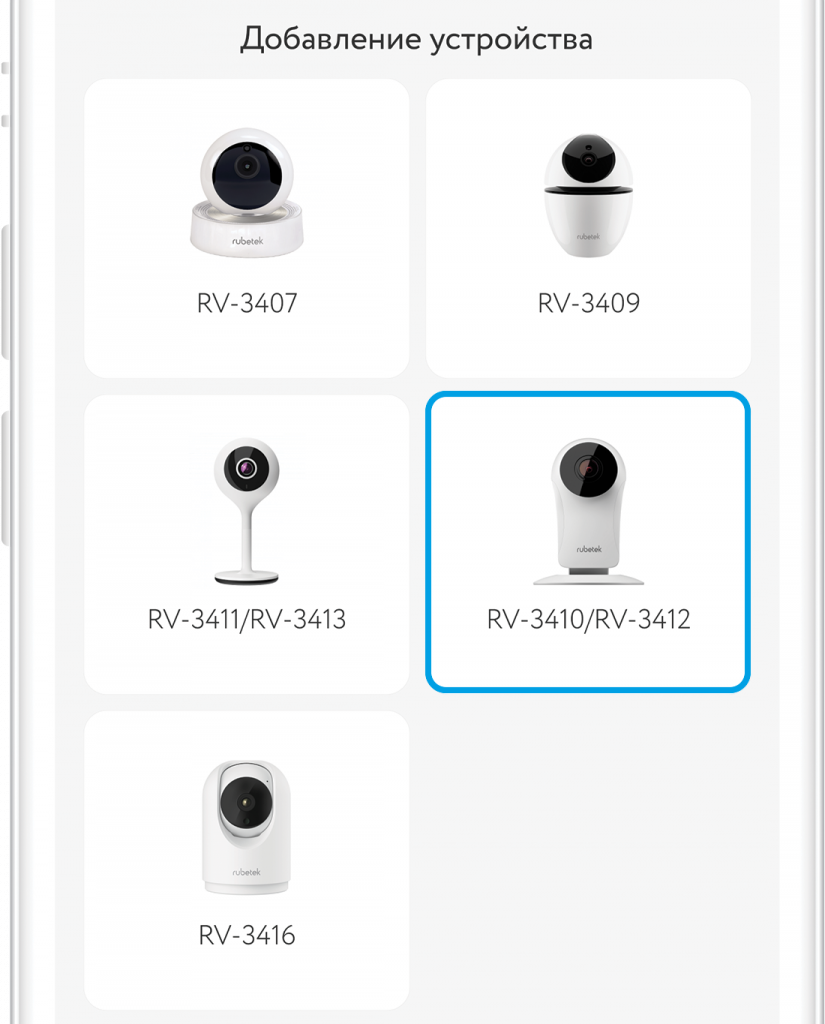Screen dimensions: 825x1024
Task: Choose the egg-shaped RV-3409 camera image
Action: click(x=589, y=195)
